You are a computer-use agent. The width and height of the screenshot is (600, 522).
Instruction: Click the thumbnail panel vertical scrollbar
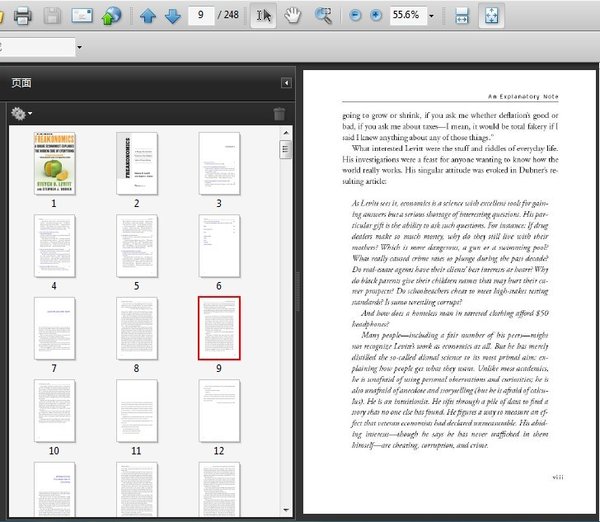pyautogui.click(x=287, y=300)
